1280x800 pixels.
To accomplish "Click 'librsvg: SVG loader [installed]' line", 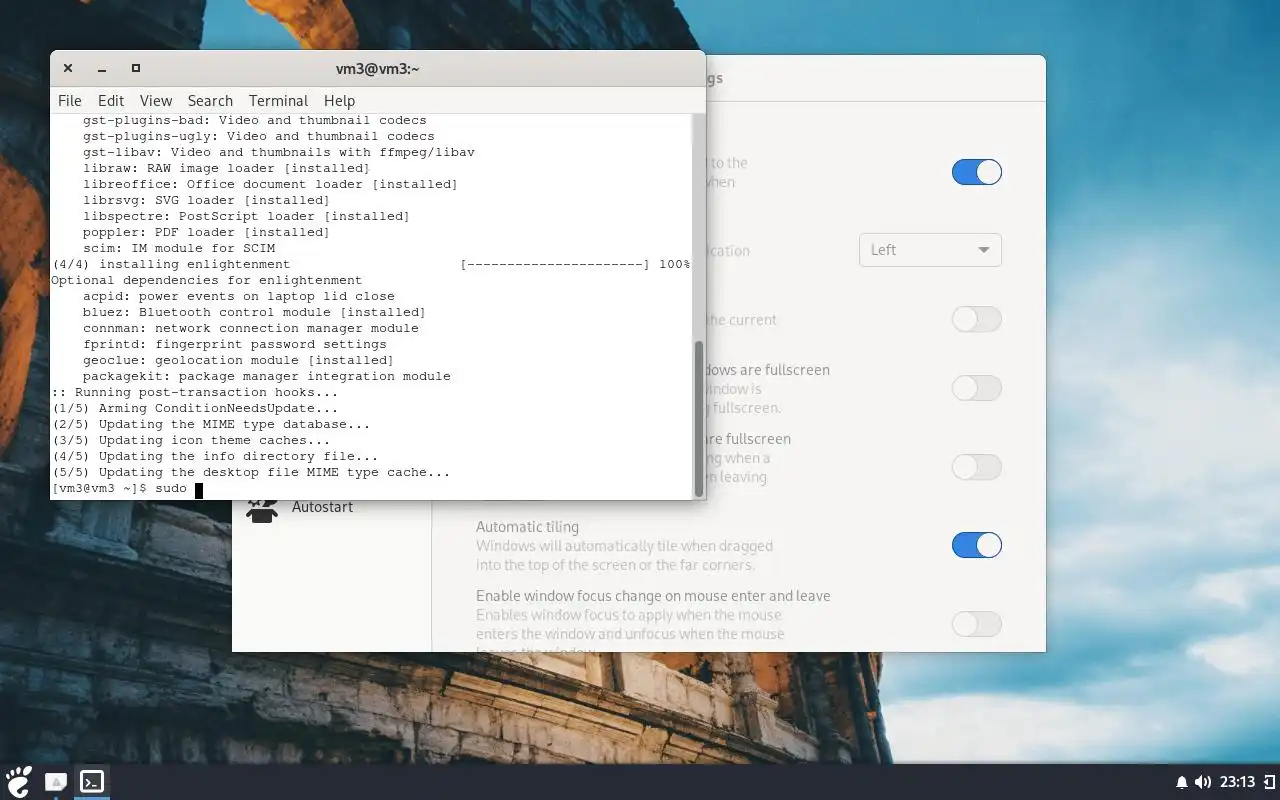I will pos(207,200).
